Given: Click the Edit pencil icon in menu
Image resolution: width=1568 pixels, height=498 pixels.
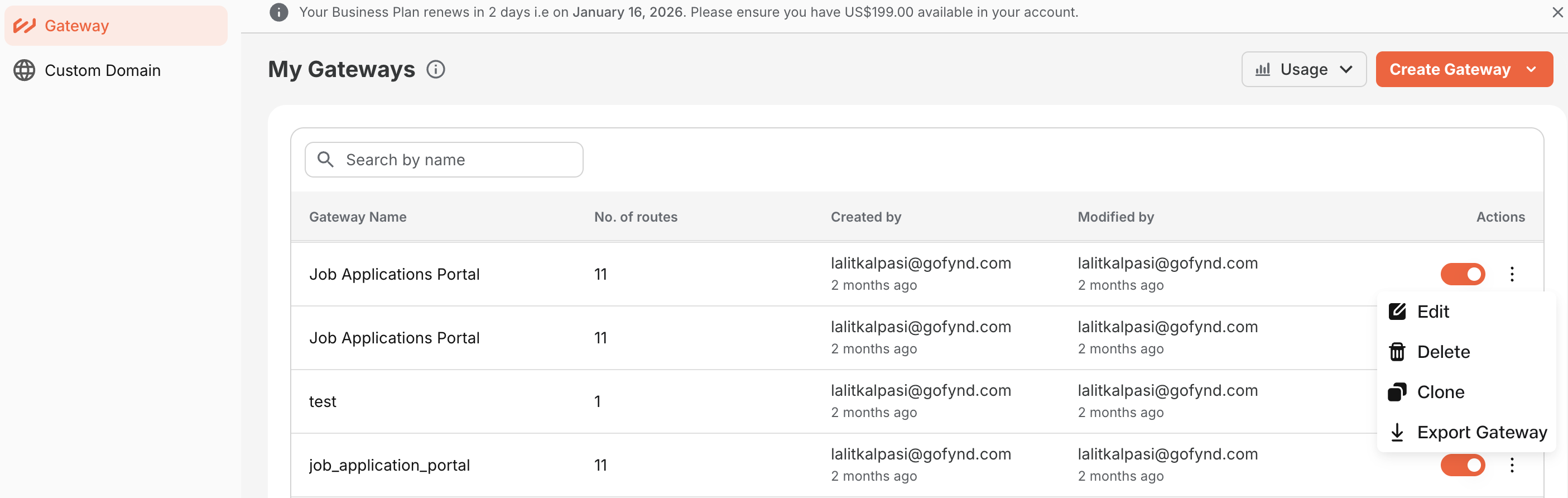Looking at the screenshot, I should (1397, 312).
